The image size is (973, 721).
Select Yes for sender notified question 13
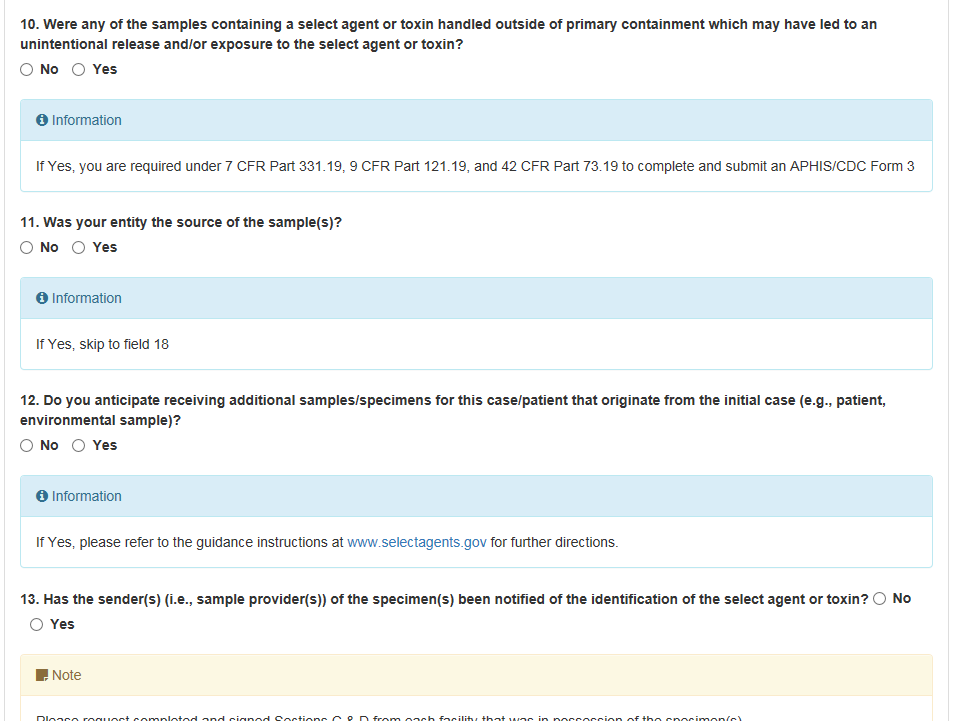coord(37,624)
